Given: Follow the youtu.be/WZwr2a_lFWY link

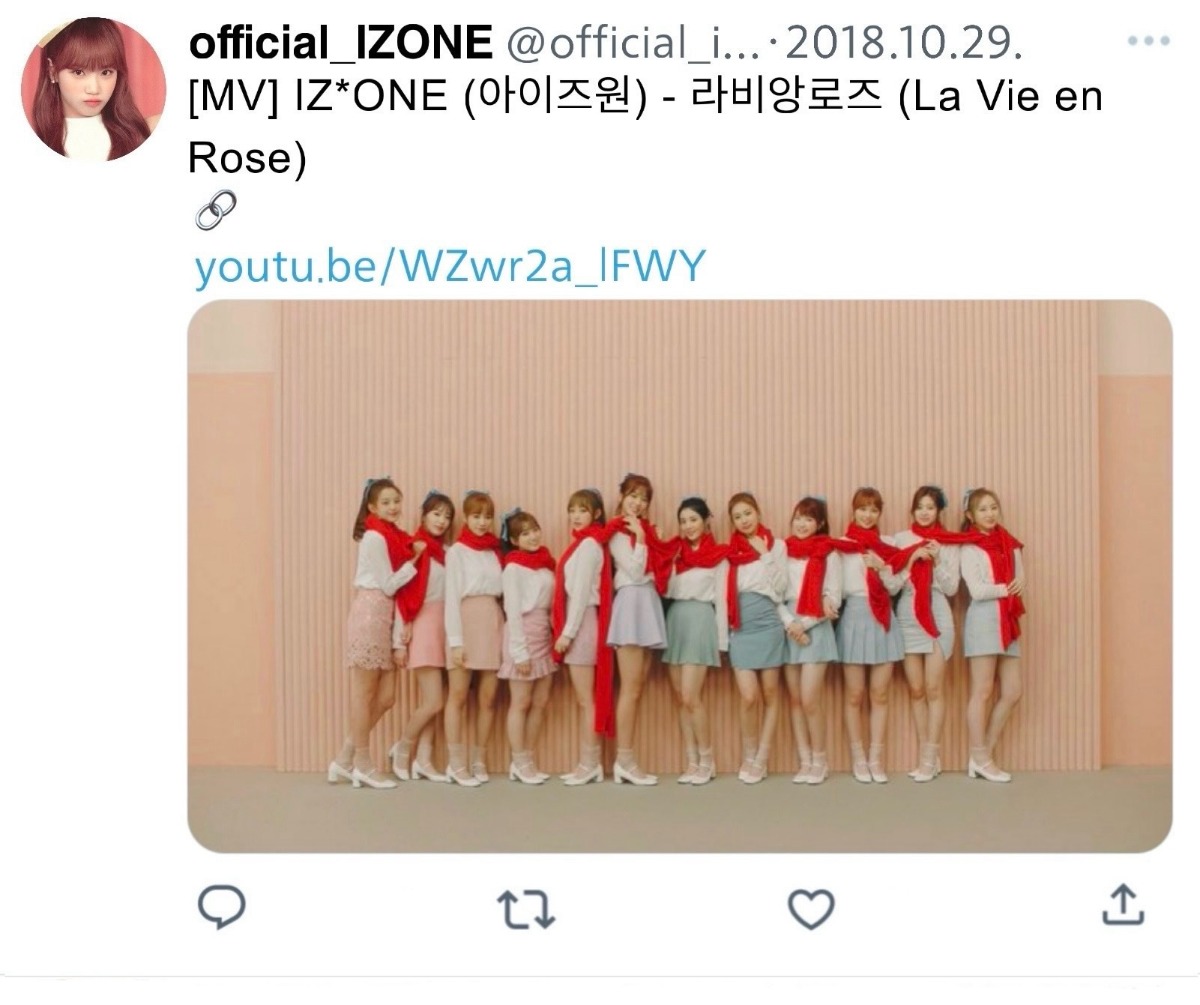Looking at the screenshot, I should point(450,267).
